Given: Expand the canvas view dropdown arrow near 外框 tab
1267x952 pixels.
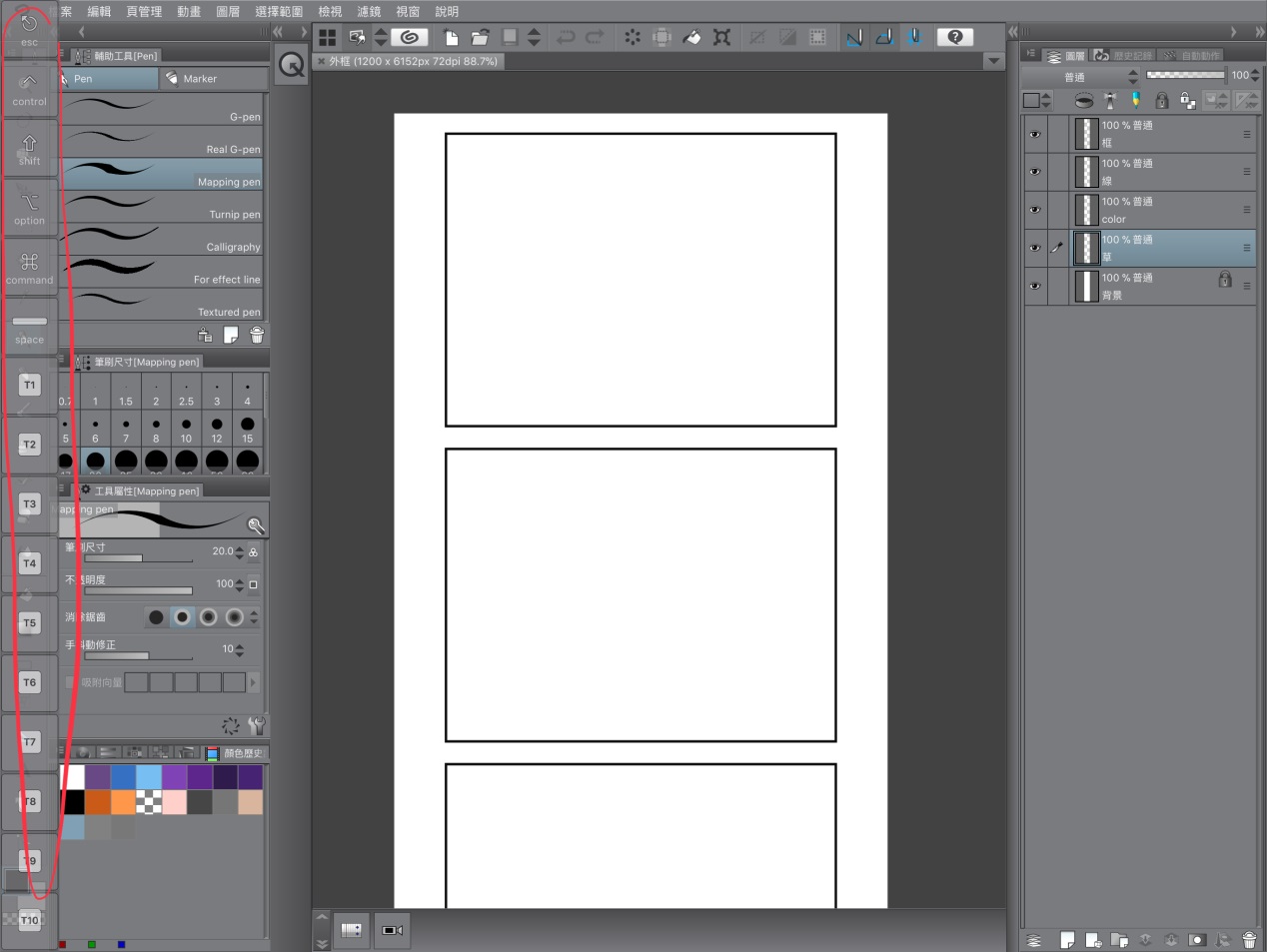Looking at the screenshot, I should coord(994,61).
